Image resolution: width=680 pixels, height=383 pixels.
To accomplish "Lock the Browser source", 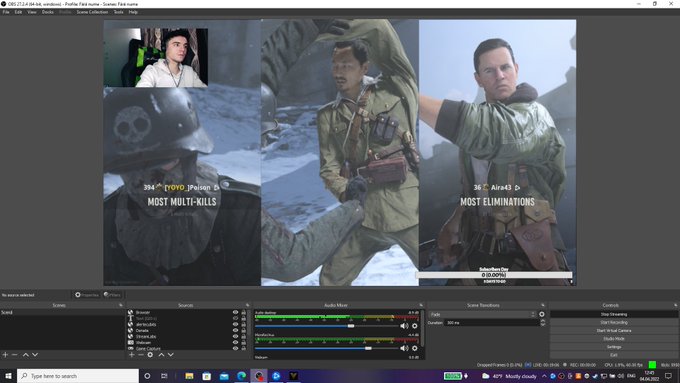I will [x=243, y=312].
